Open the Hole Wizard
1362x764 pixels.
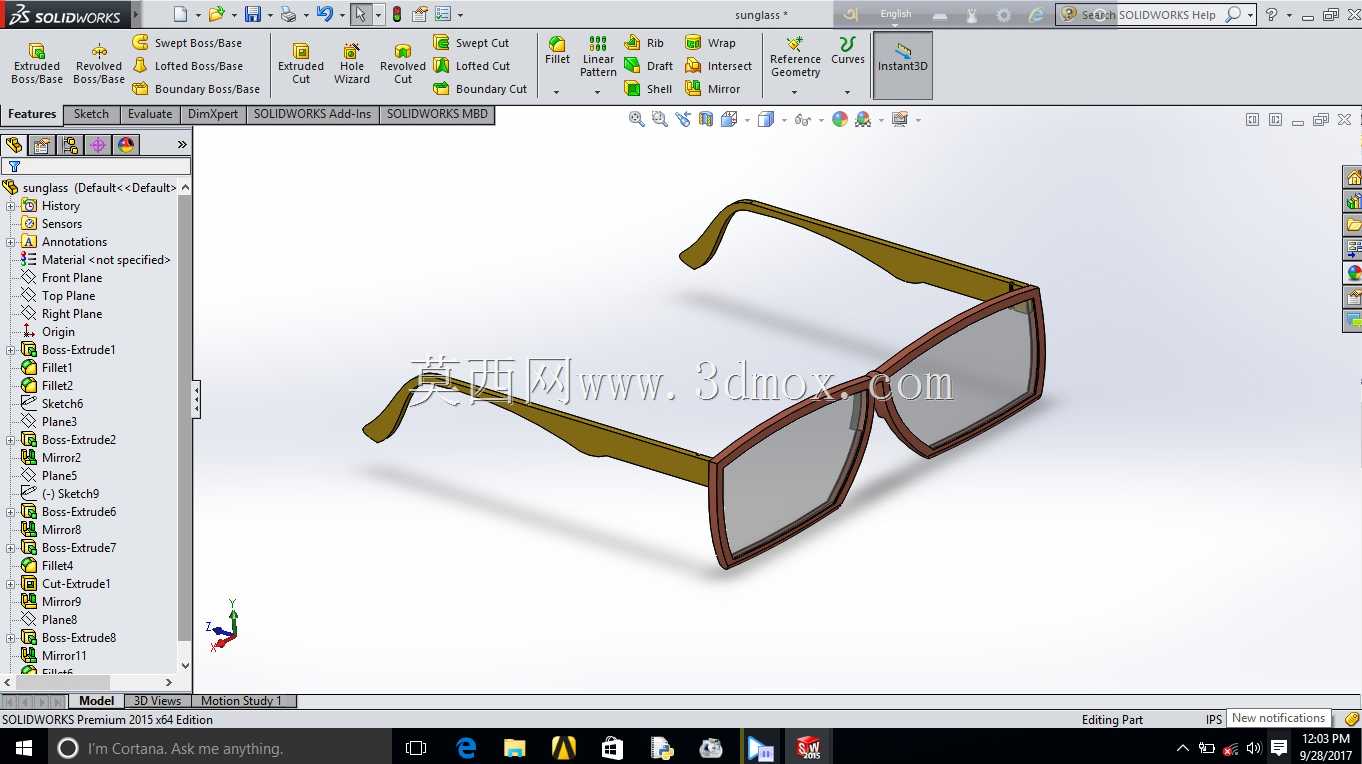[352, 63]
